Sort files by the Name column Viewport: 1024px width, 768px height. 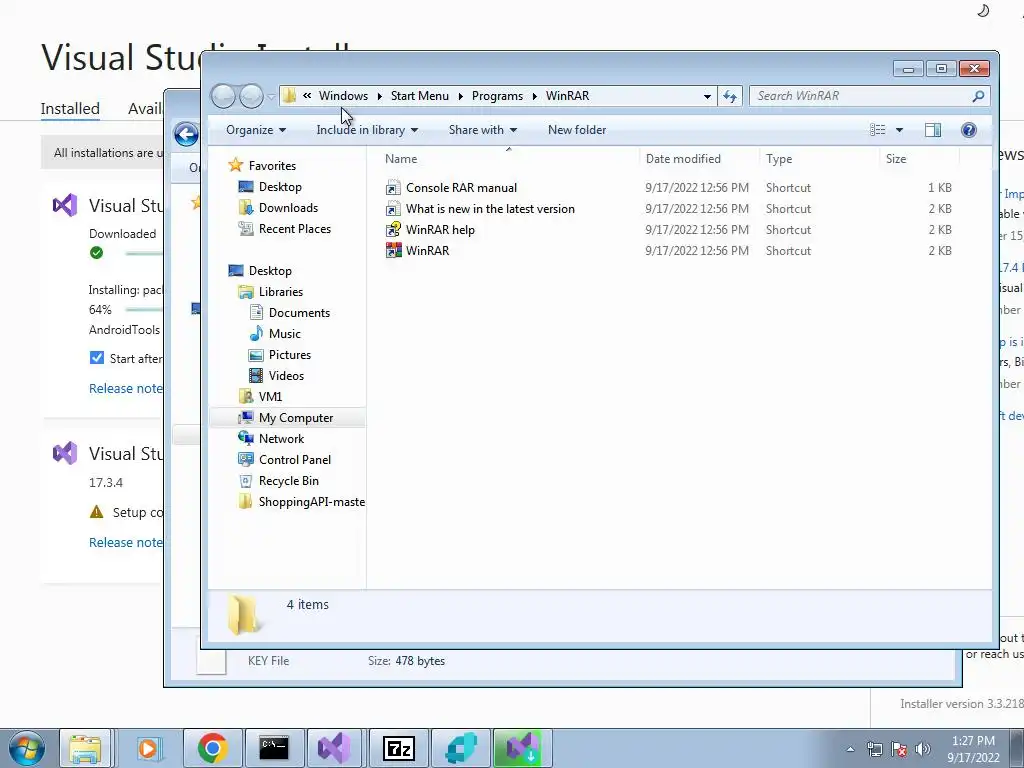coord(400,159)
